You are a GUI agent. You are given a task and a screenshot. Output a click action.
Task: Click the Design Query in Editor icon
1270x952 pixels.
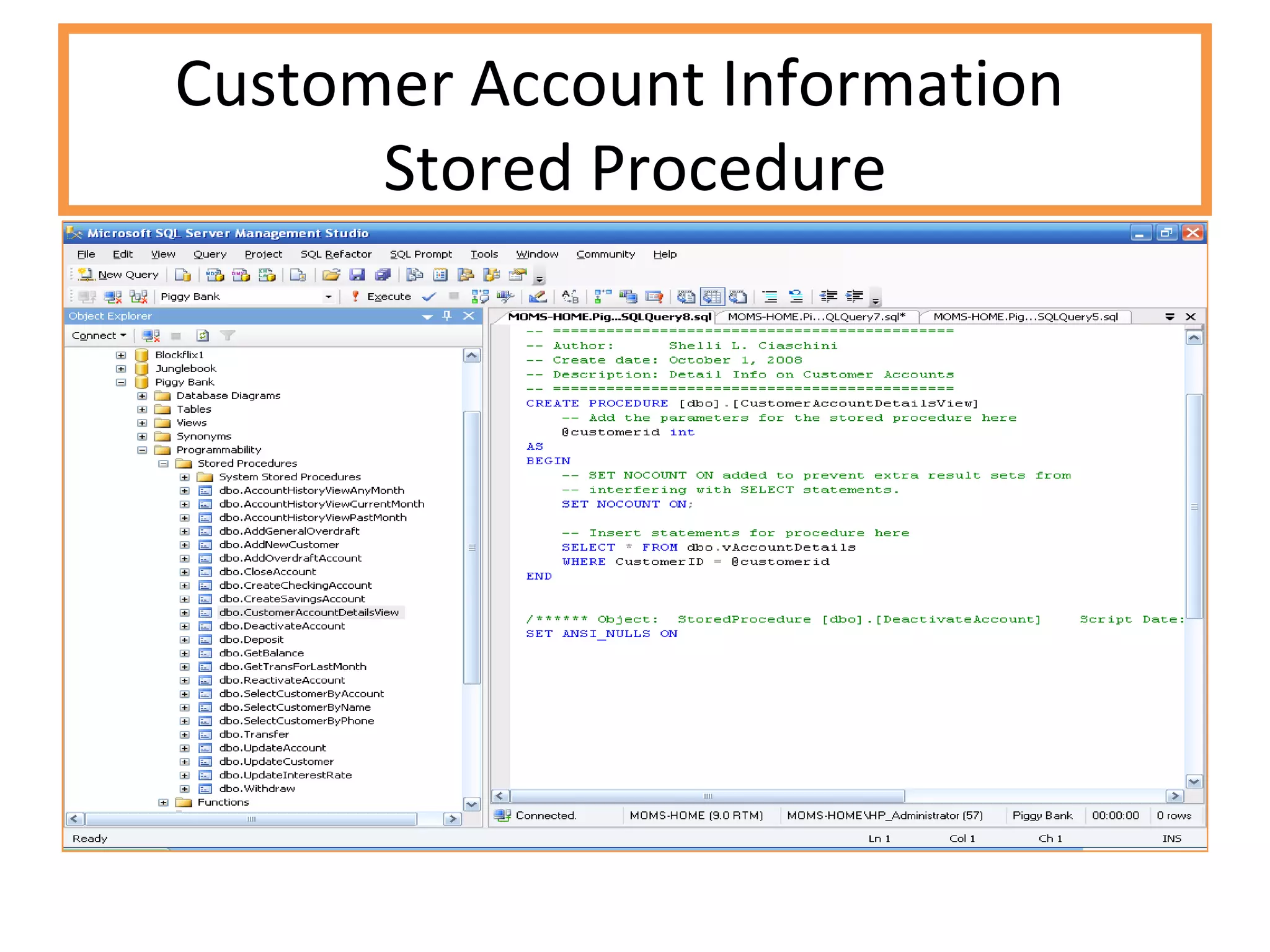click(538, 297)
